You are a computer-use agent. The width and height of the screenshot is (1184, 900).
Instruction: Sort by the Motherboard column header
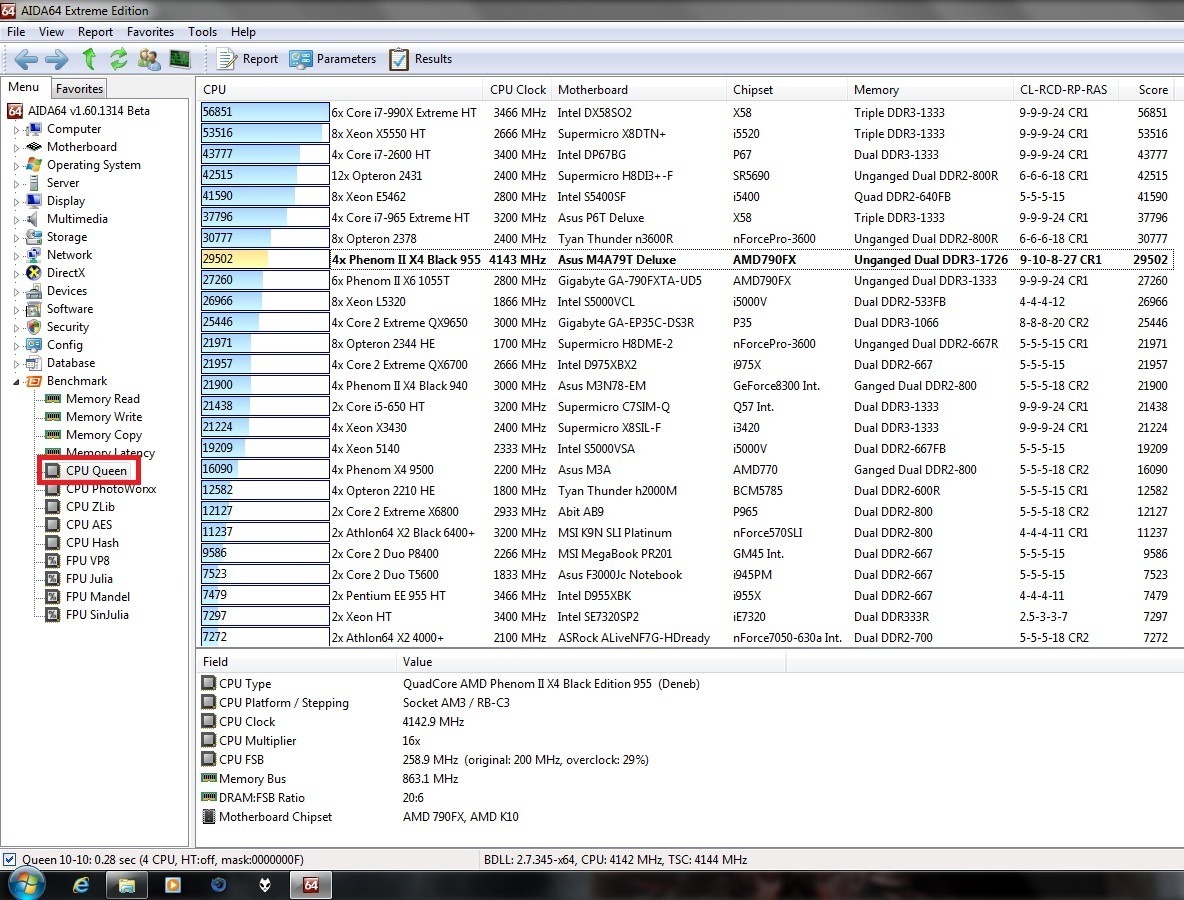pyautogui.click(x=639, y=89)
